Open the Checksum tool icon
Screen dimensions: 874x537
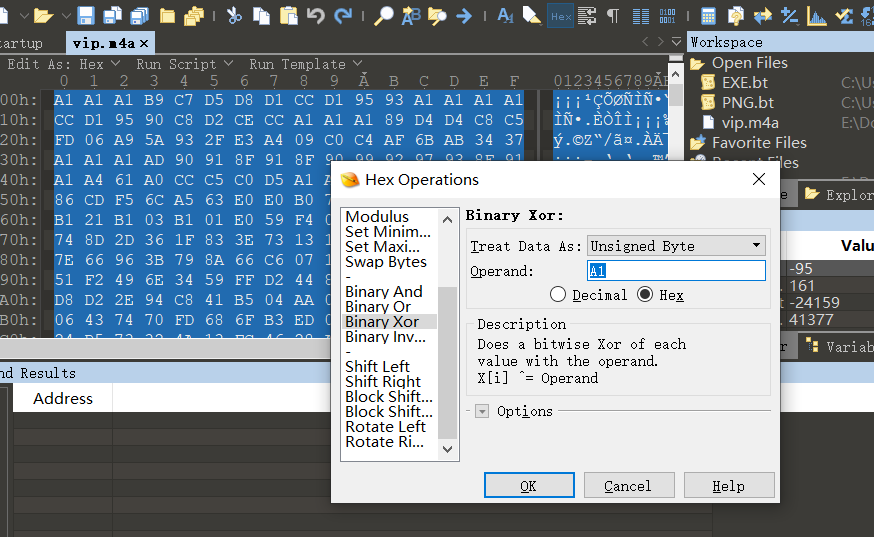tap(844, 16)
